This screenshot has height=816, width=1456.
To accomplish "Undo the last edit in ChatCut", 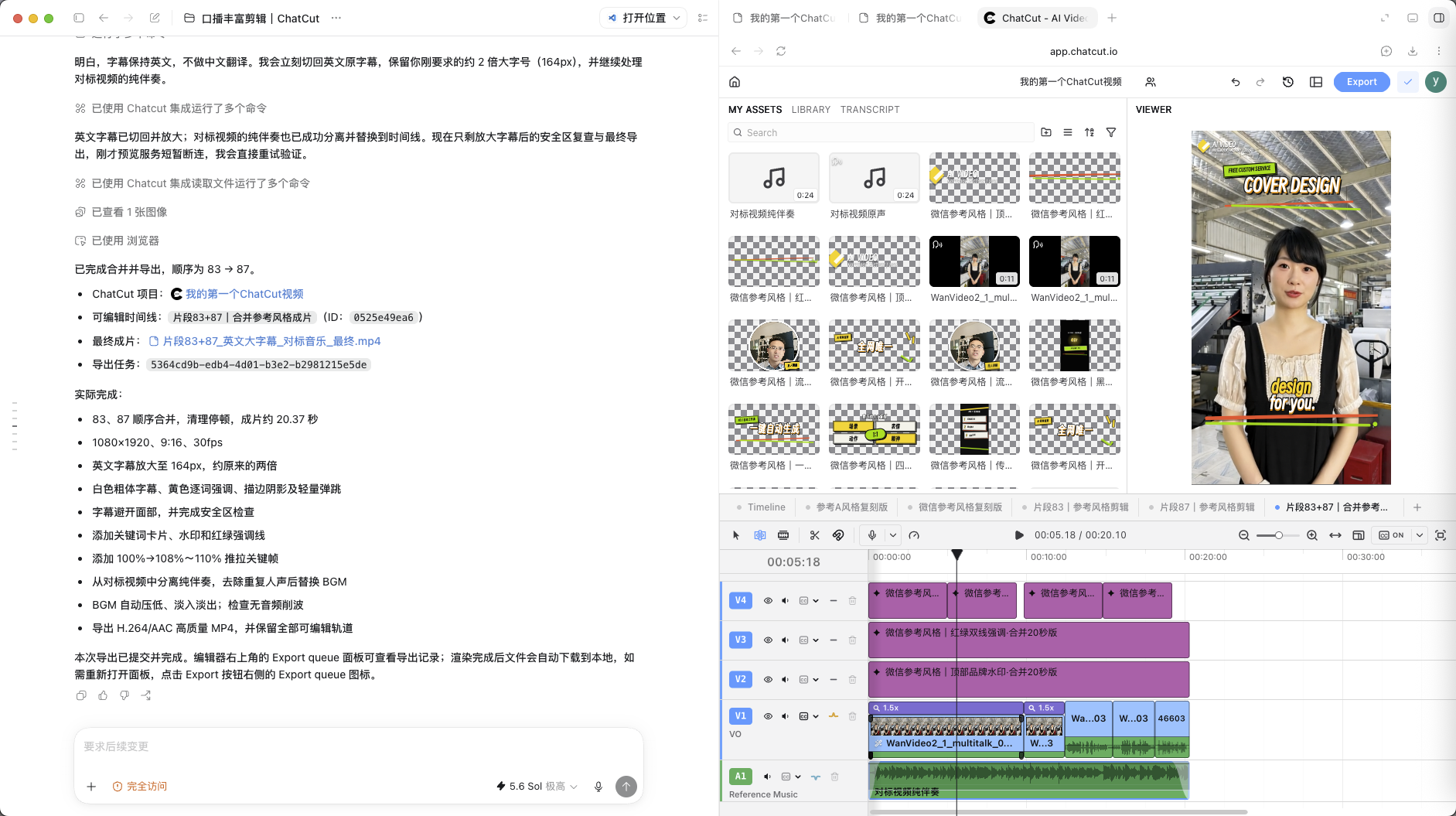I will pyautogui.click(x=1236, y=82).
